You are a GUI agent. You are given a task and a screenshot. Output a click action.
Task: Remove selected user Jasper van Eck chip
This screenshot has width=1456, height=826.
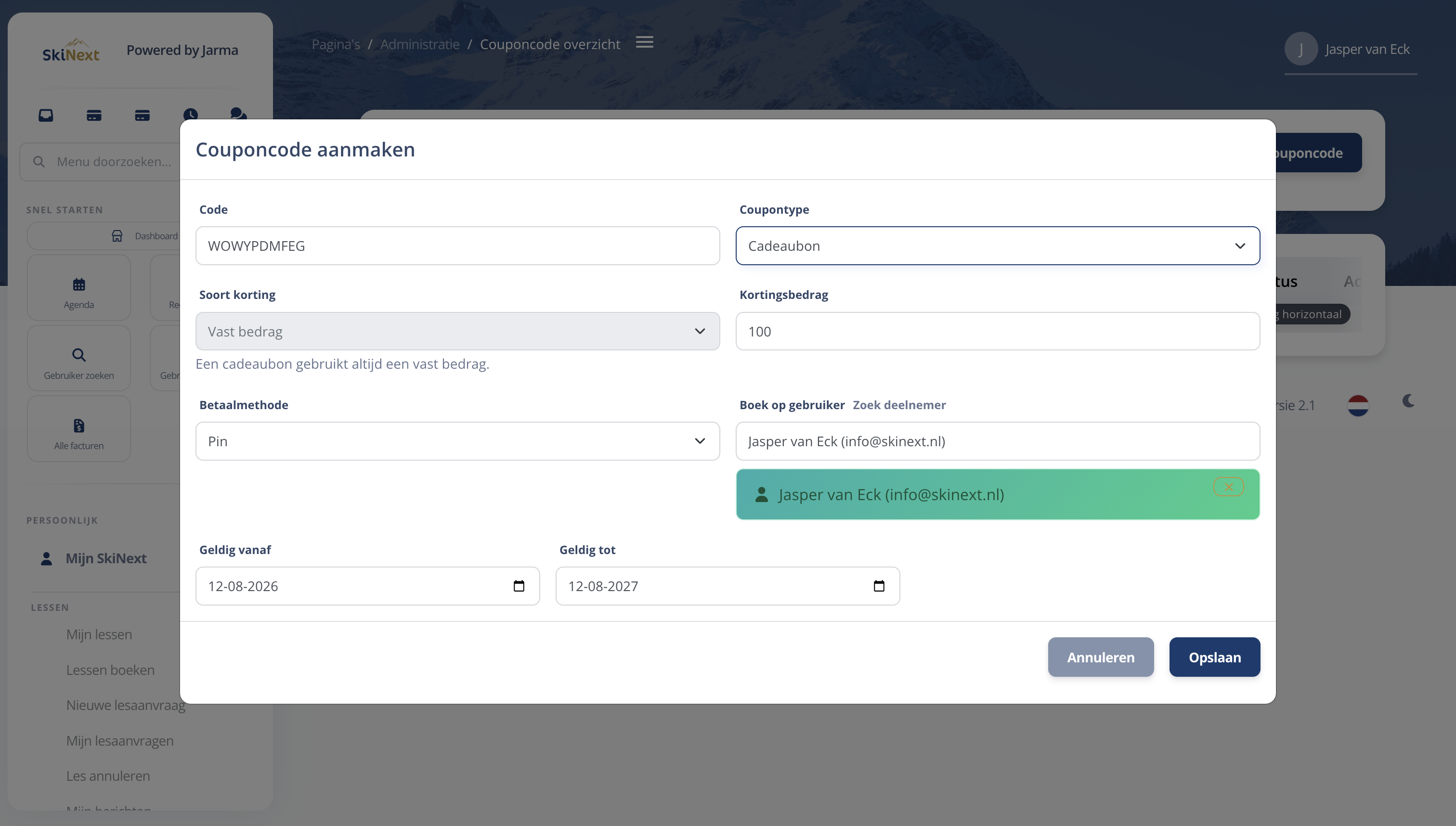tap(1228, 487)
